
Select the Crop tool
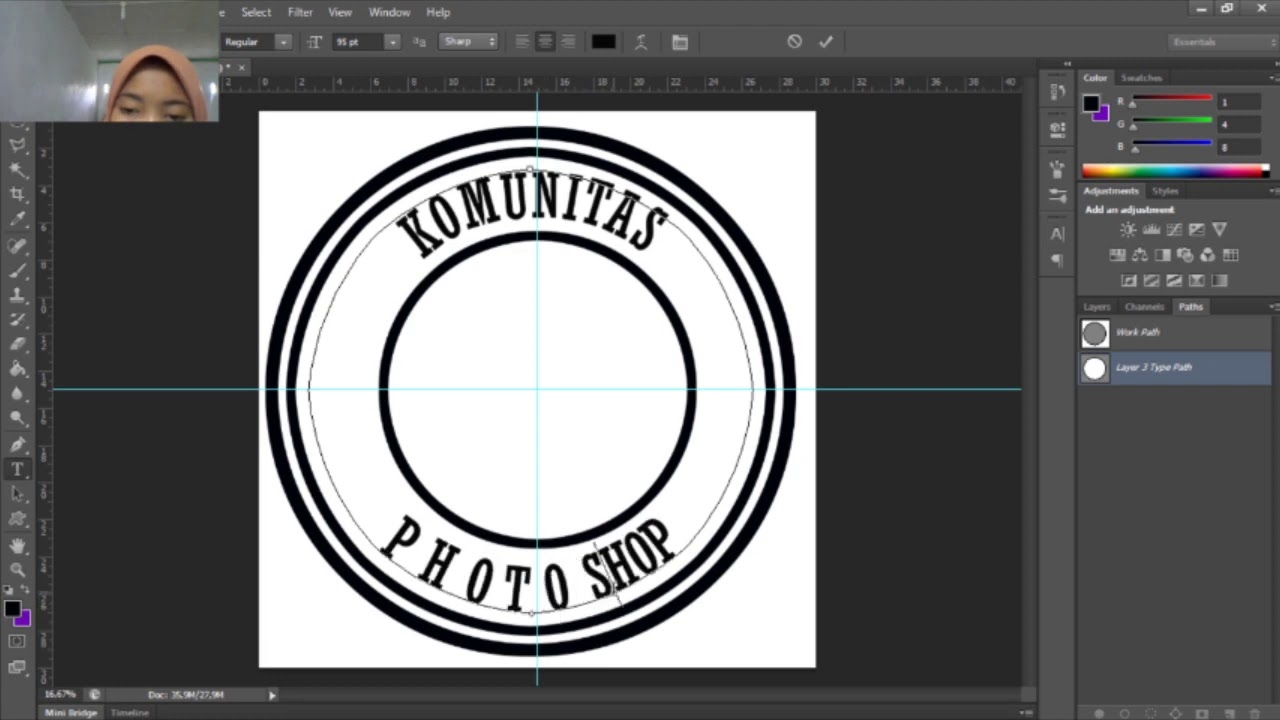pyautogui.click(x=17, y=194)
